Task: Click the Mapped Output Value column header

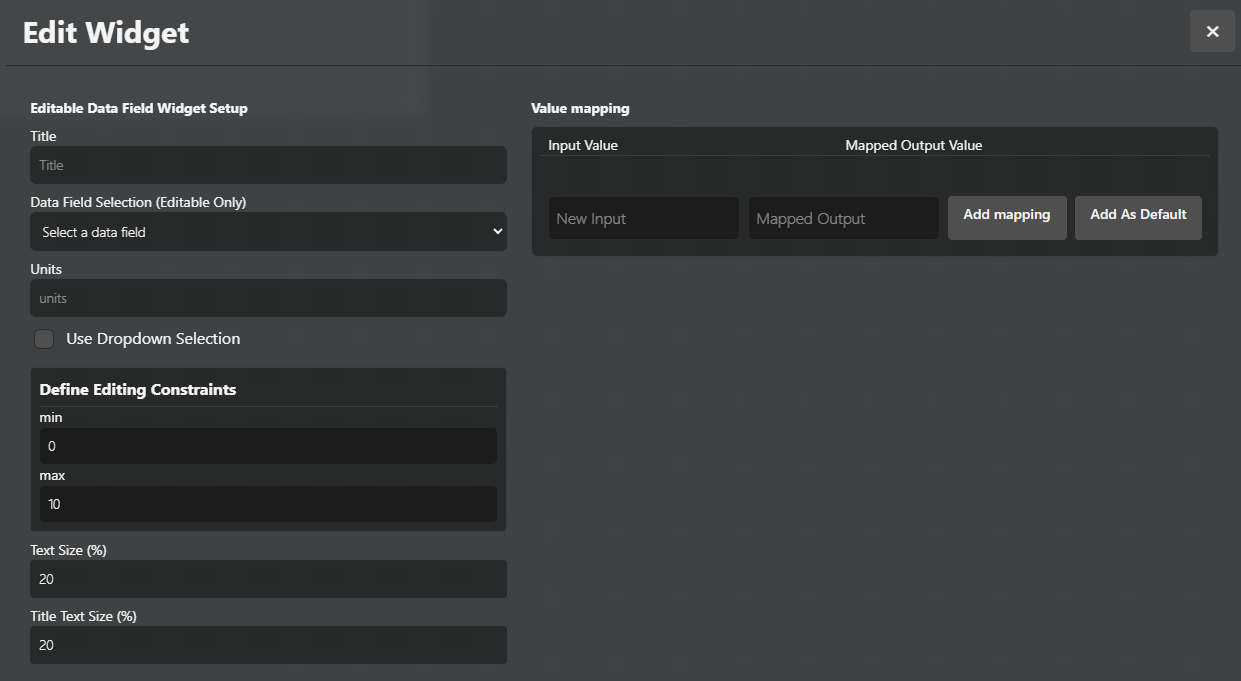Action: 913,145
